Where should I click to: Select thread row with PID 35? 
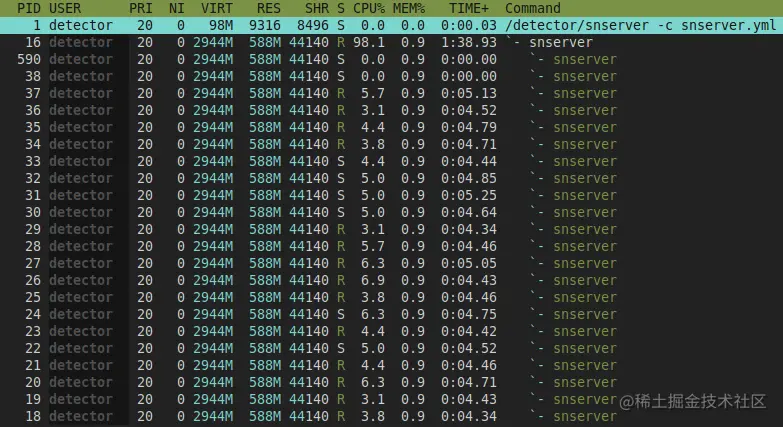392,127
